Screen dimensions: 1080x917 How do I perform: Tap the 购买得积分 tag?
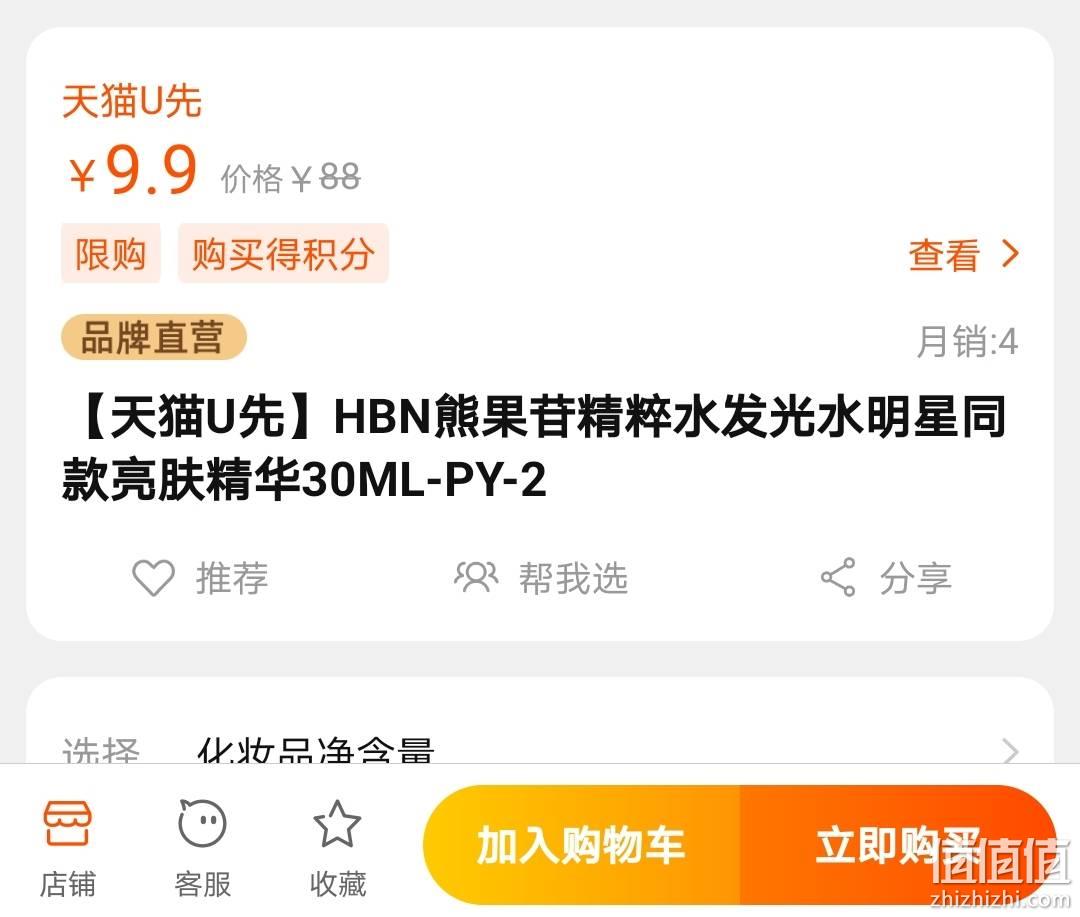283,254
